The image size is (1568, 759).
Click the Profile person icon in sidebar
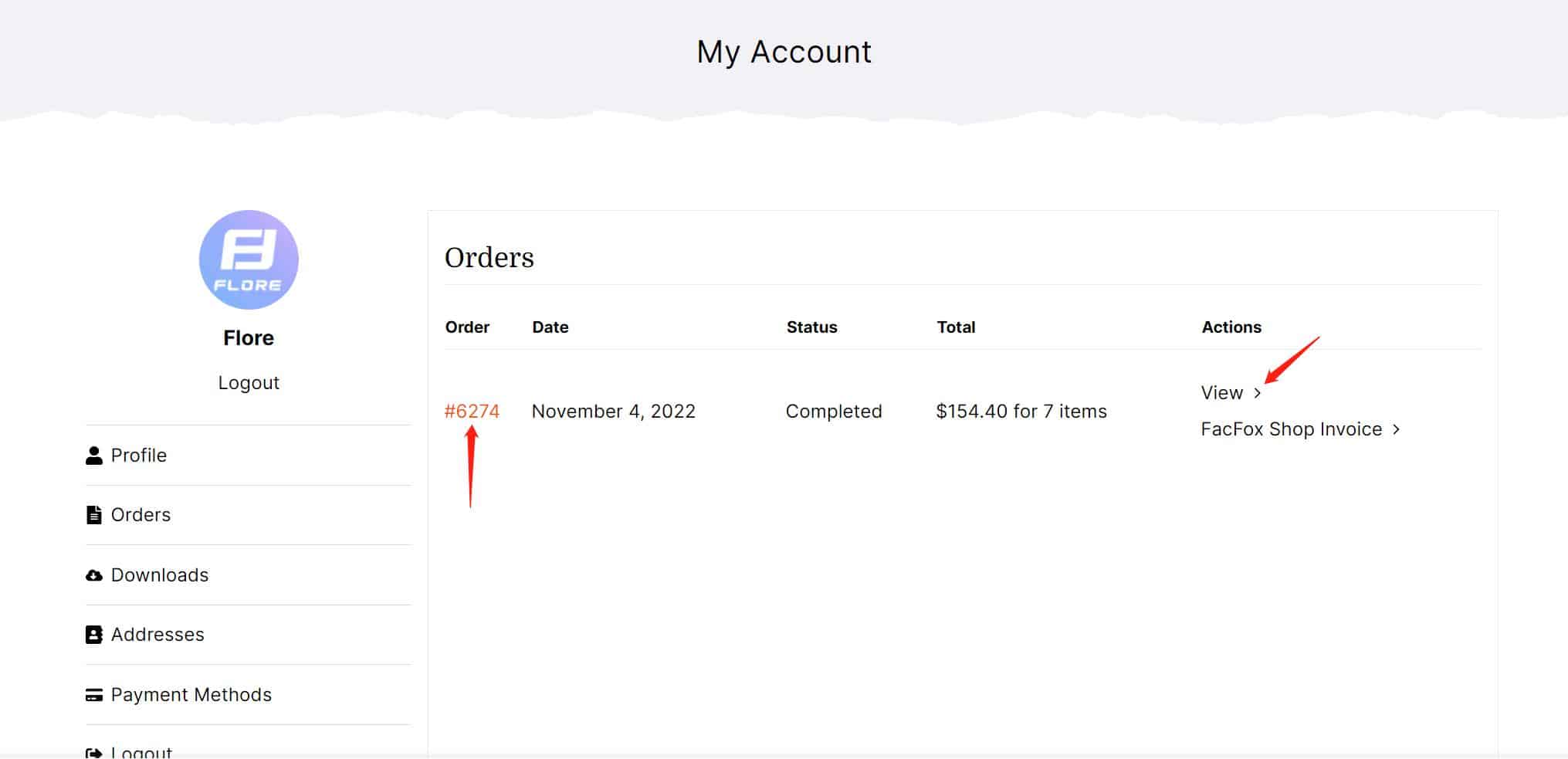coord(93,456)
